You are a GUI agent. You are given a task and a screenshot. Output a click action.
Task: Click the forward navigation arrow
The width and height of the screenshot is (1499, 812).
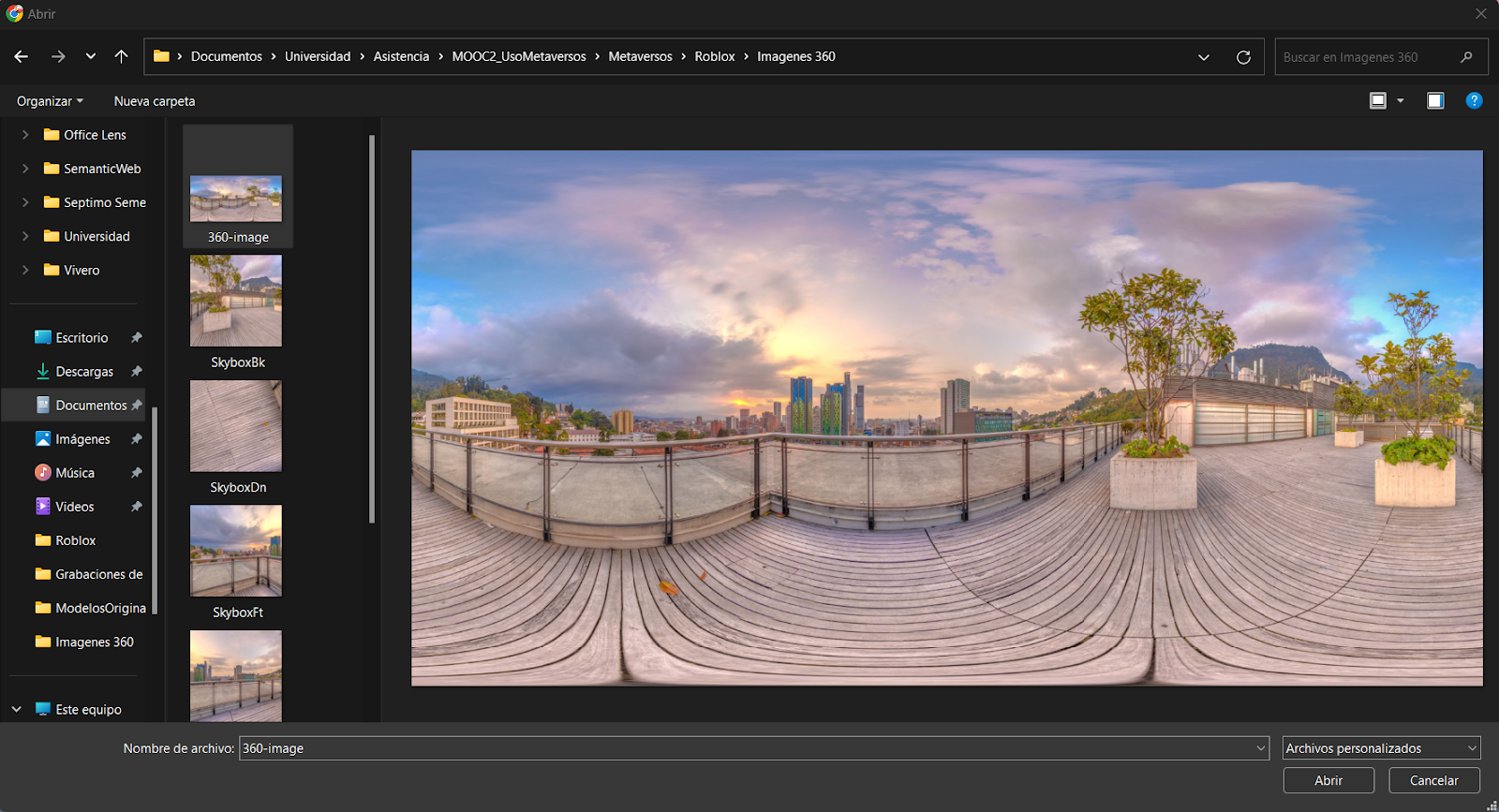point(58,57)
